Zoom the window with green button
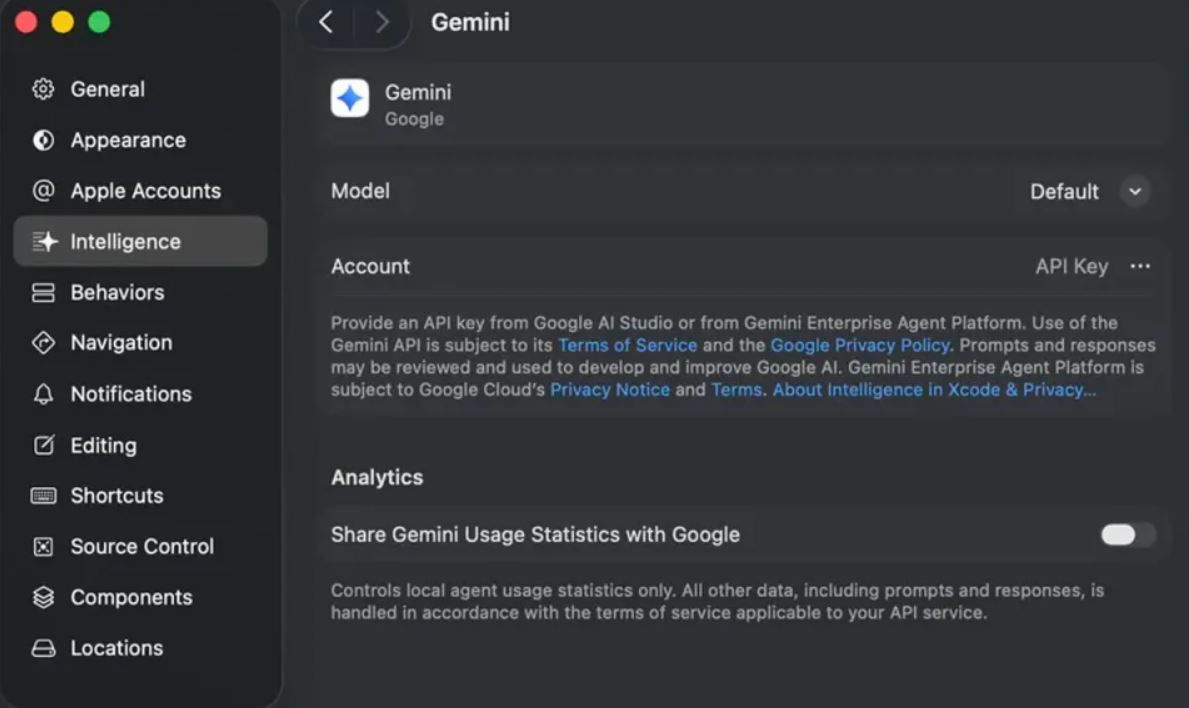This screenshot has width=1189, height=708. tap(99, 22)
